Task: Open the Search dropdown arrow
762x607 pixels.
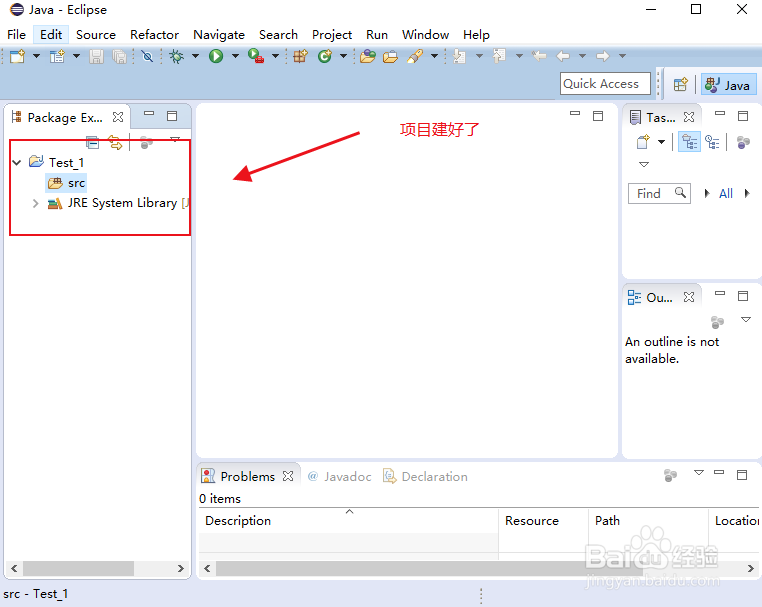Action: [434, 56]
